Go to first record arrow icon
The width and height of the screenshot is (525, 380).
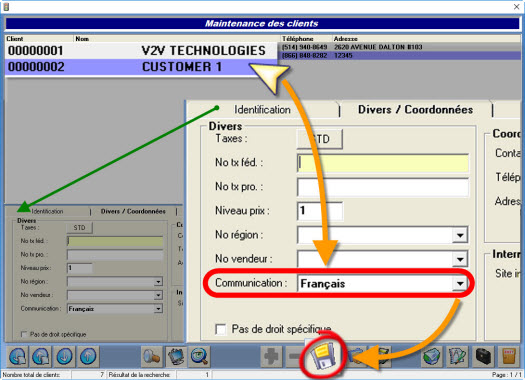pos(18,356)
